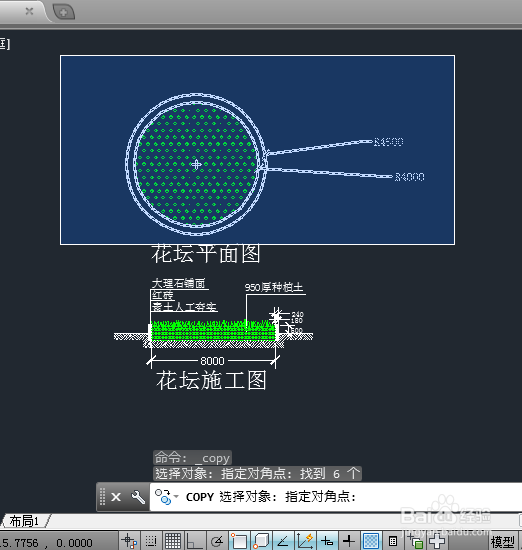
Task: Toggle Selection Cycling icon
Action: point(415,541)
